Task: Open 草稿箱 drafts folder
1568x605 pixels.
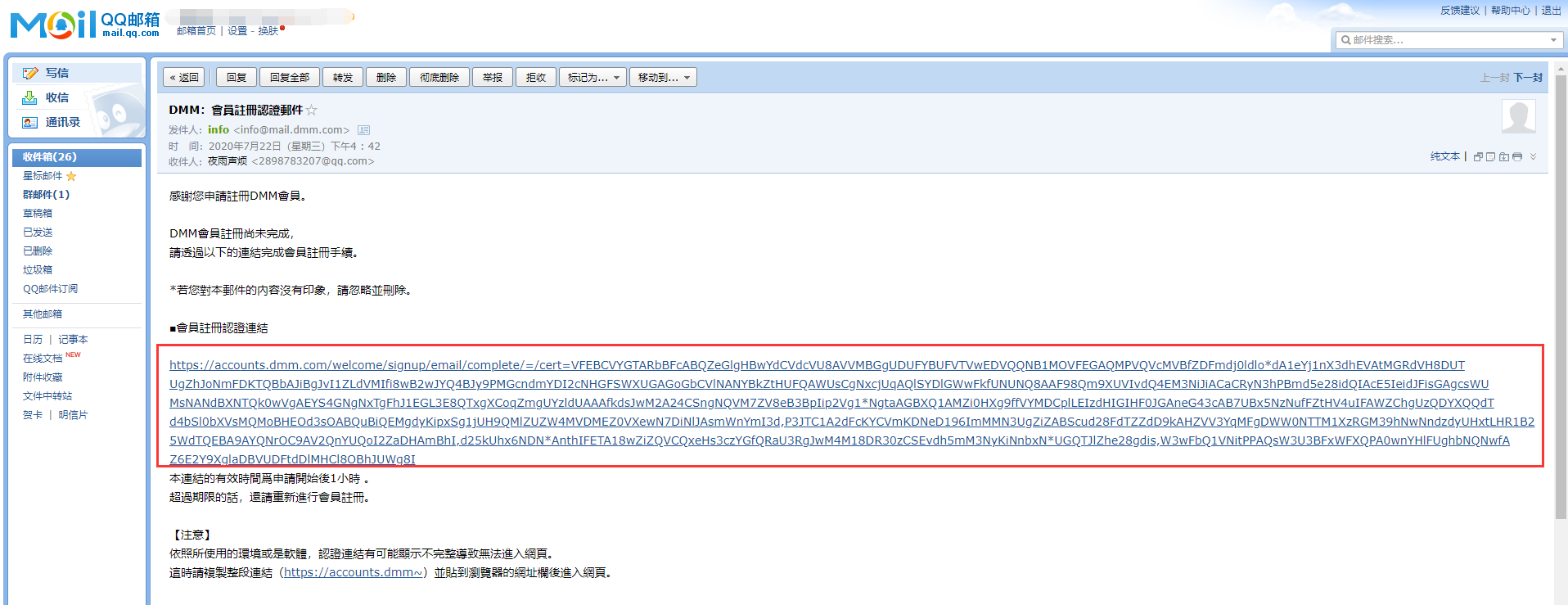Action: [38, 214]
